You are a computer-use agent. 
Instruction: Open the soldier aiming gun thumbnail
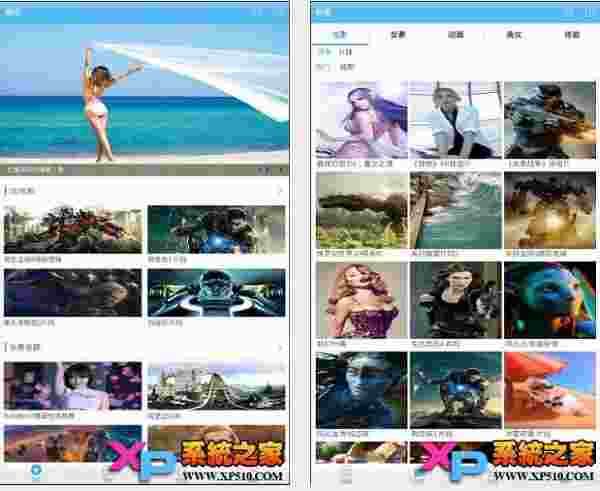pos(550,120)
